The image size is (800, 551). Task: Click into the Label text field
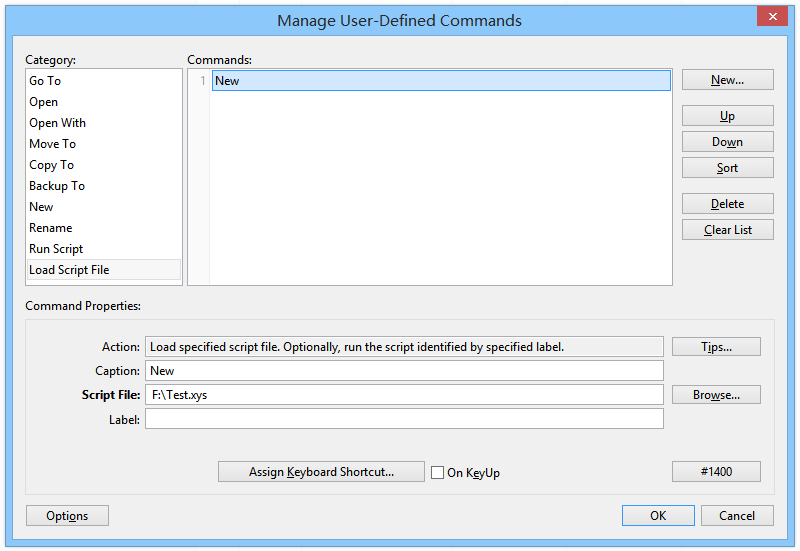click(404, 419)
